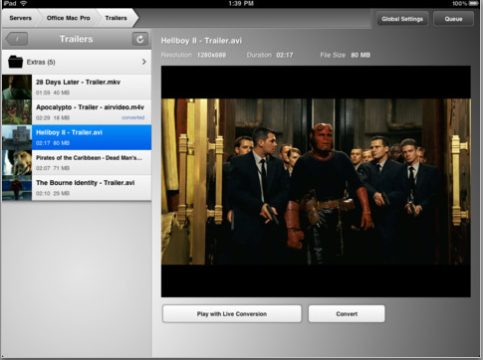Tap the Pirates of the Caribbean thumbnail

[17, 162]
